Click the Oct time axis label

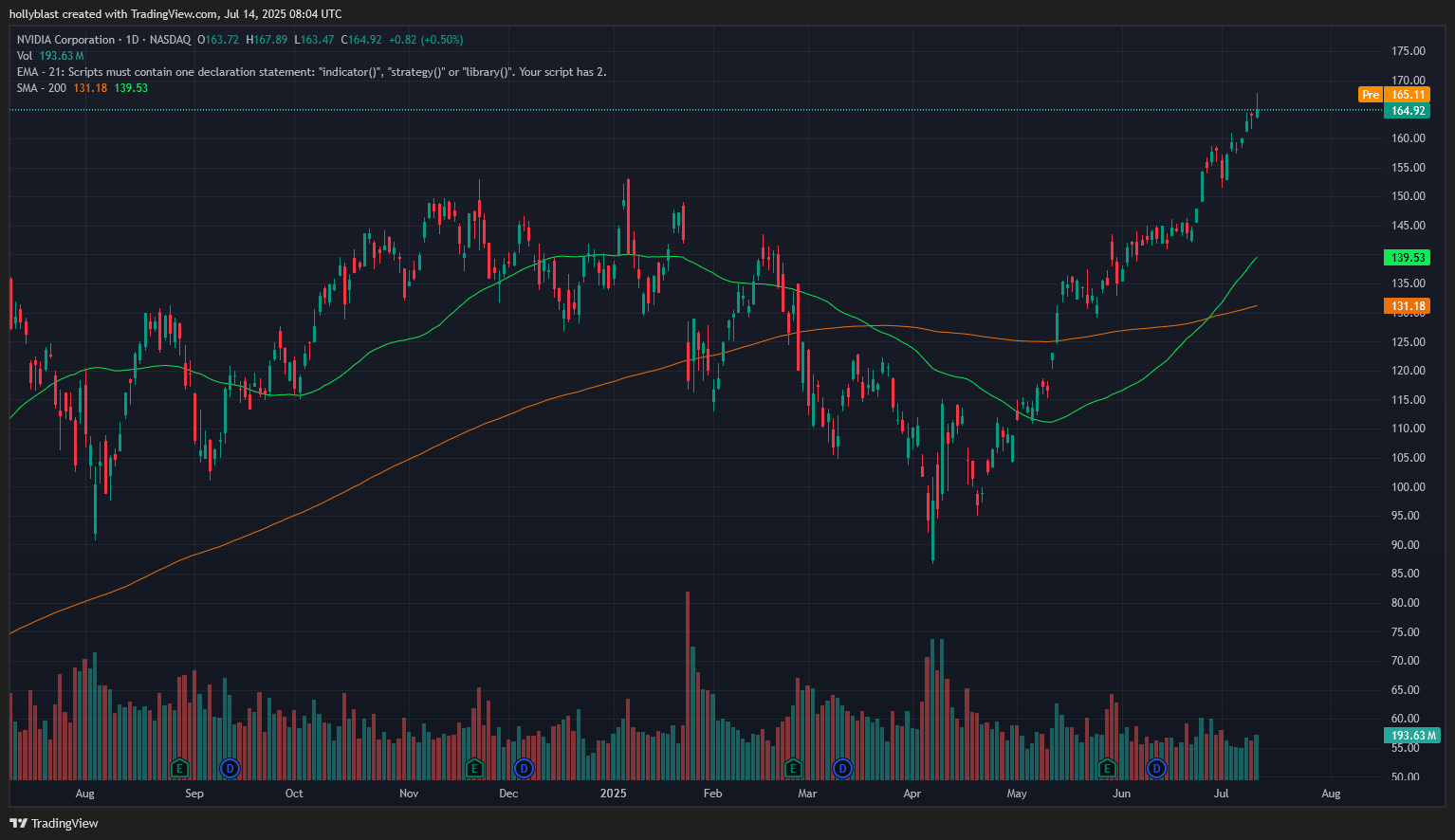click(x=294, y=794)
